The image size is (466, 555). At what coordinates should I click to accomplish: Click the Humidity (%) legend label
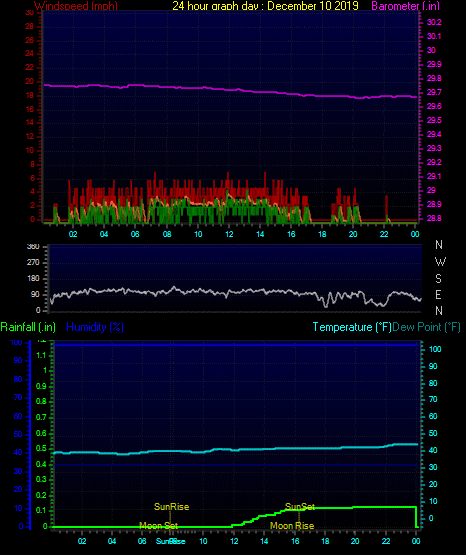[x=95, y=327]
